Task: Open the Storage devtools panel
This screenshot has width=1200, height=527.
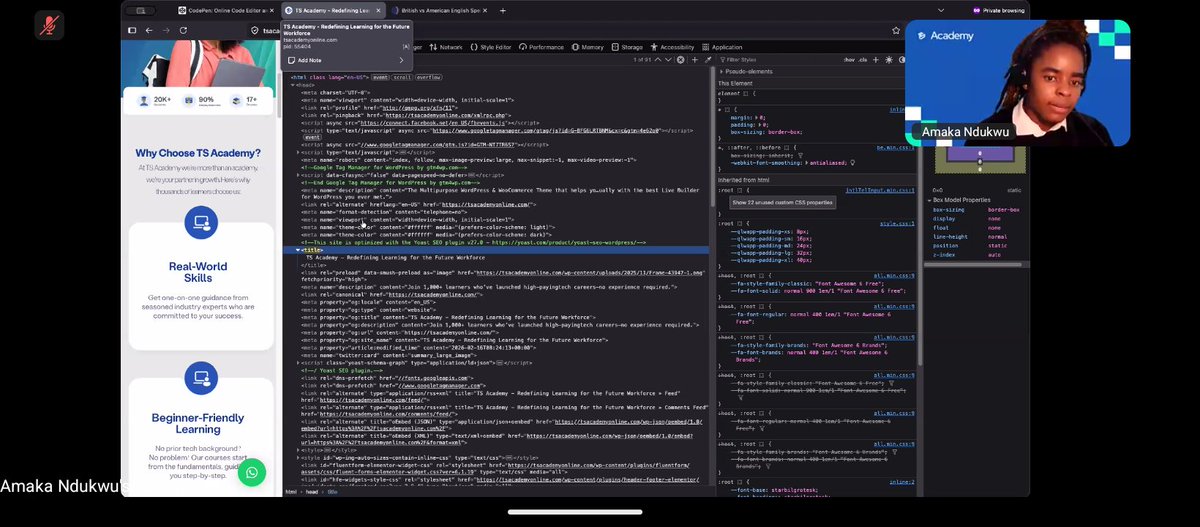Action: pos(626,47)
